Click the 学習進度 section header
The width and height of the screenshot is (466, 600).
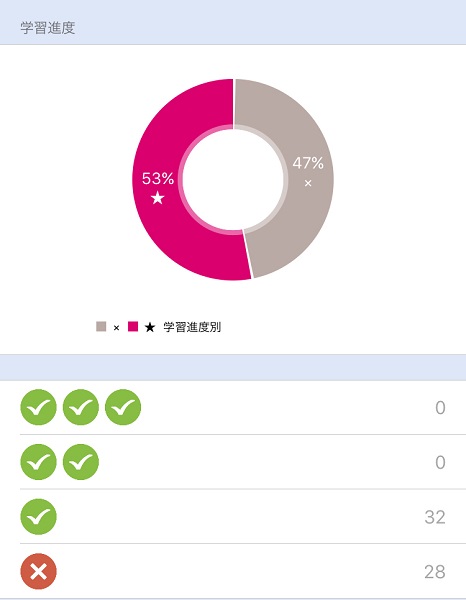point(47,28)
